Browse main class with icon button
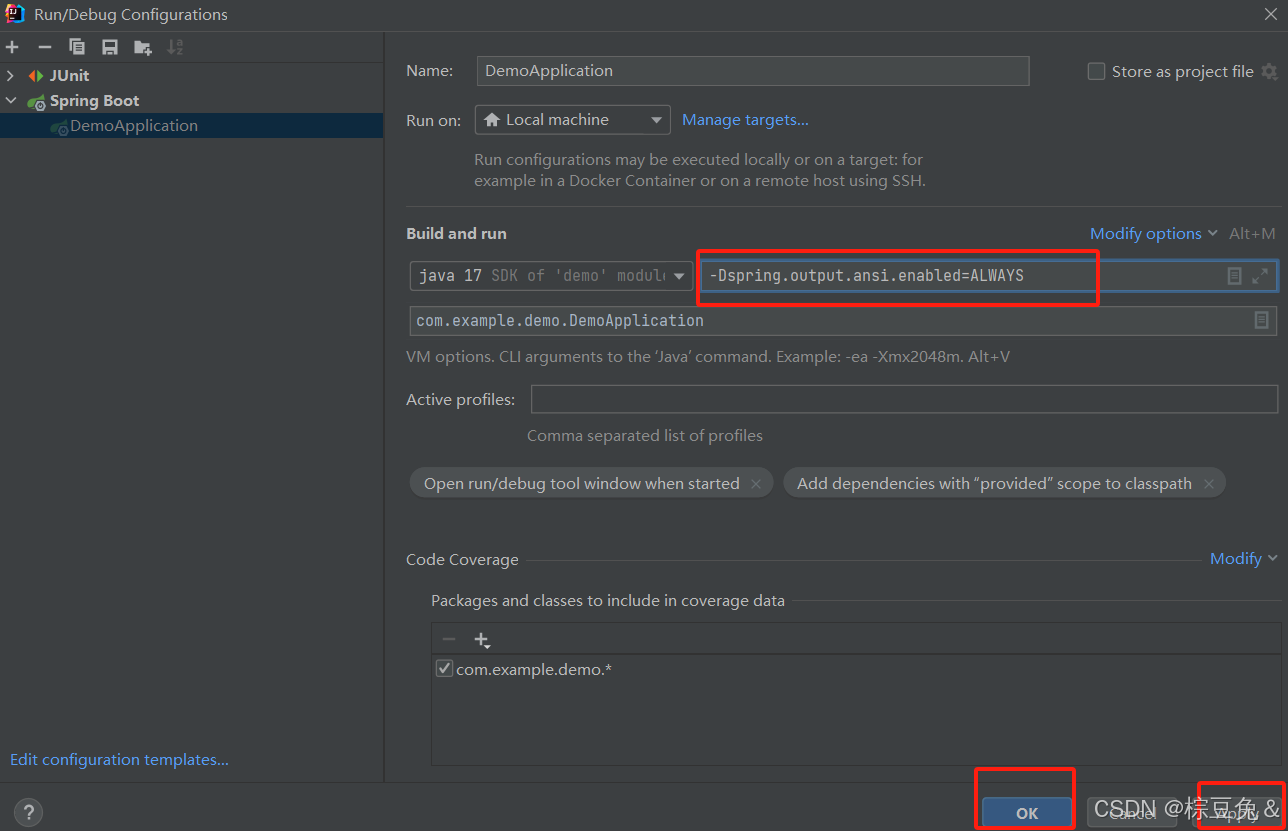1288x831 pixels. pyautogui.click(x=1262, y=320)
